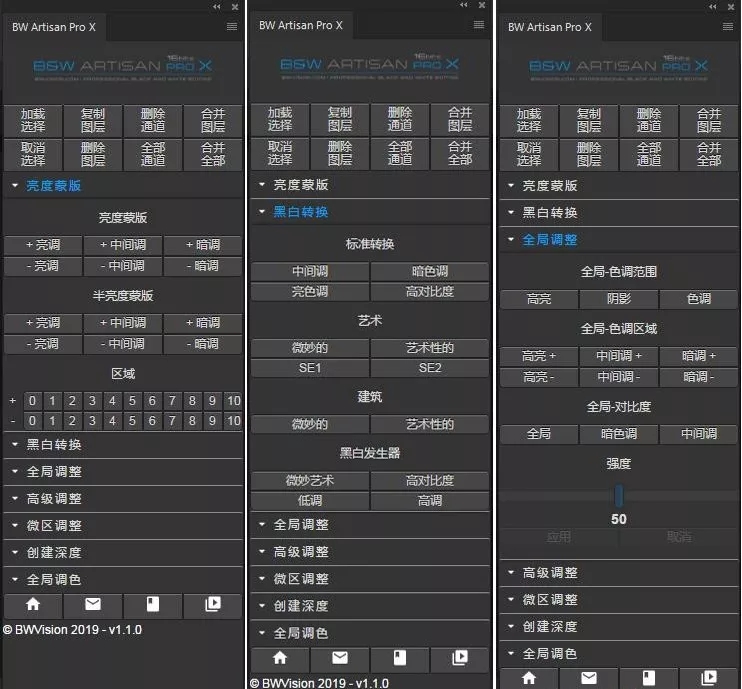Click the home icon in the left panel

33,605
